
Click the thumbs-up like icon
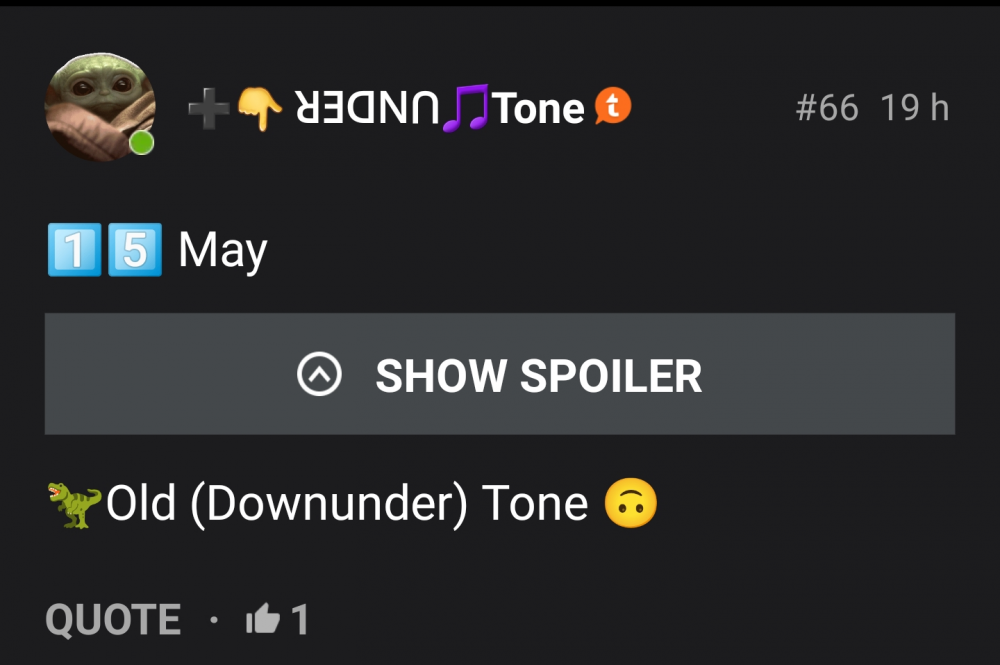(263, 618)
